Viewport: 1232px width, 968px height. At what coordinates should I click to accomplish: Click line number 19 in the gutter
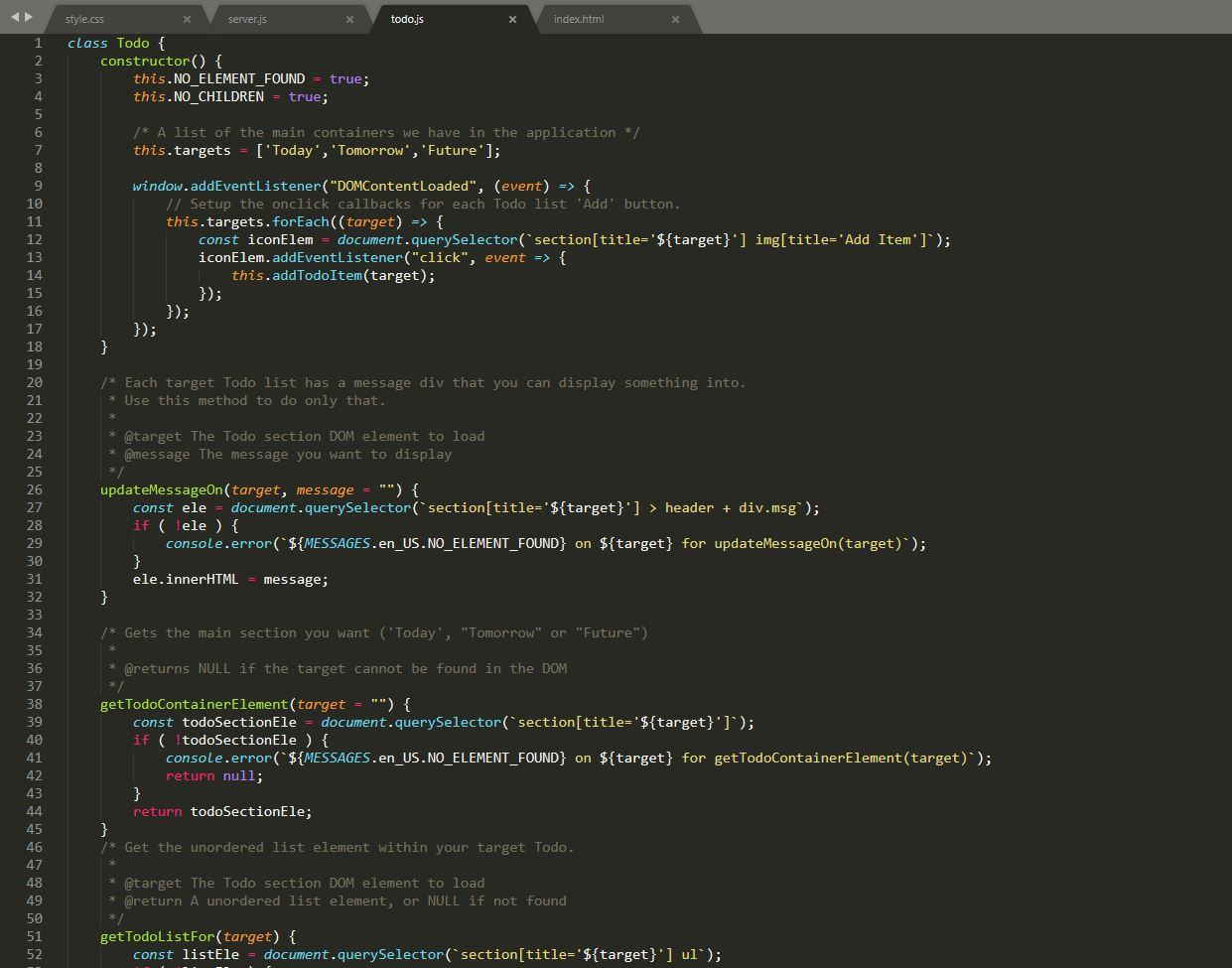pos(35,364)
